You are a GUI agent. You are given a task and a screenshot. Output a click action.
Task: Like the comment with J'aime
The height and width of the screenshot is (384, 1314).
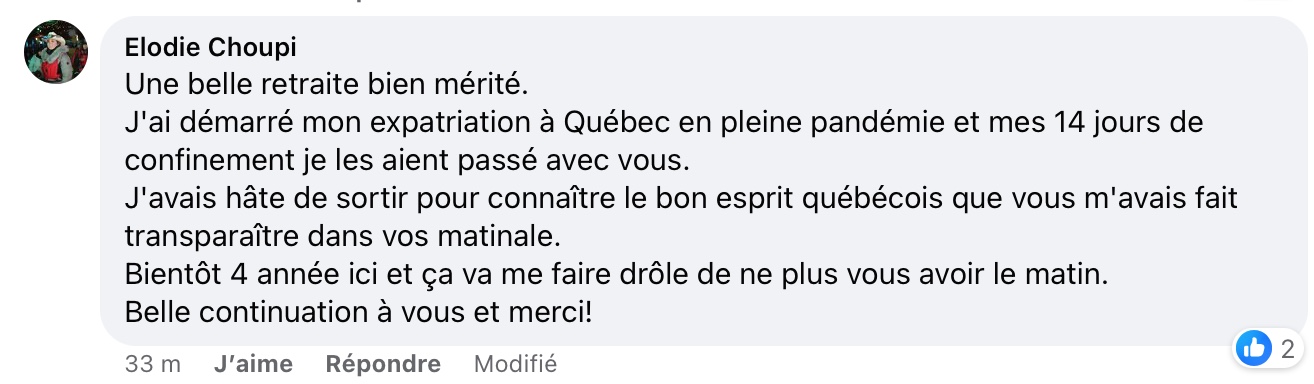pyautogui.click(x=253, y=364)
